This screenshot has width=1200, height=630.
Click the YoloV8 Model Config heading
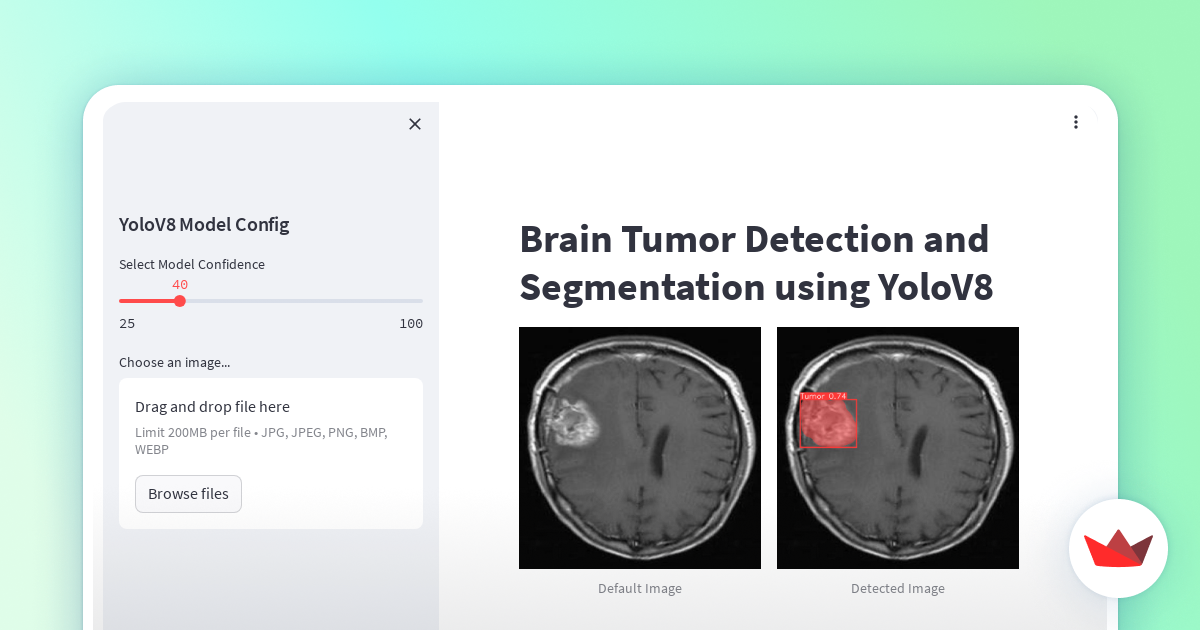(204, 224)
